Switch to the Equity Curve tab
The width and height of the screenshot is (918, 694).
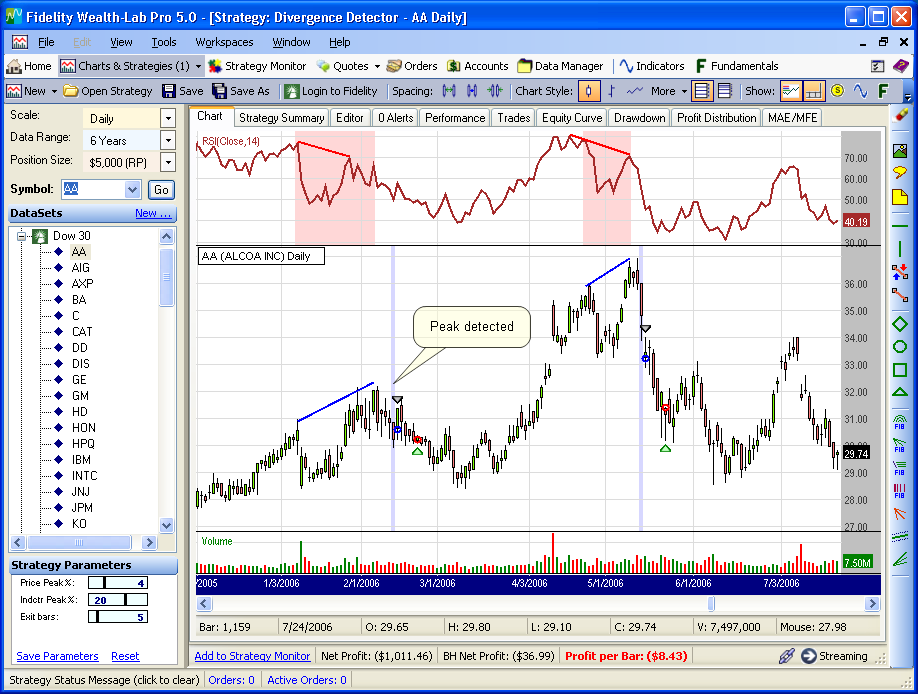(571, 117)
